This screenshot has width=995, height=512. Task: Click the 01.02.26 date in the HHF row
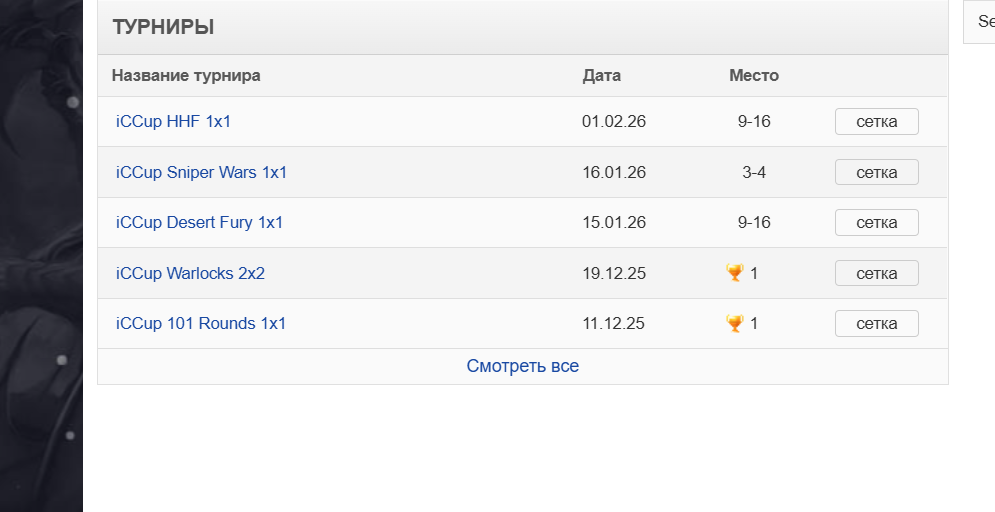pos(613,122)
